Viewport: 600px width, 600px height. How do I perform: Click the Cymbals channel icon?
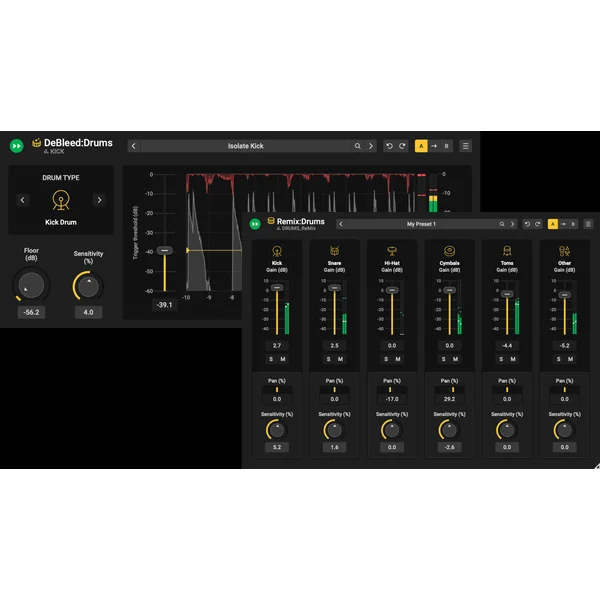tap(449, 251)
